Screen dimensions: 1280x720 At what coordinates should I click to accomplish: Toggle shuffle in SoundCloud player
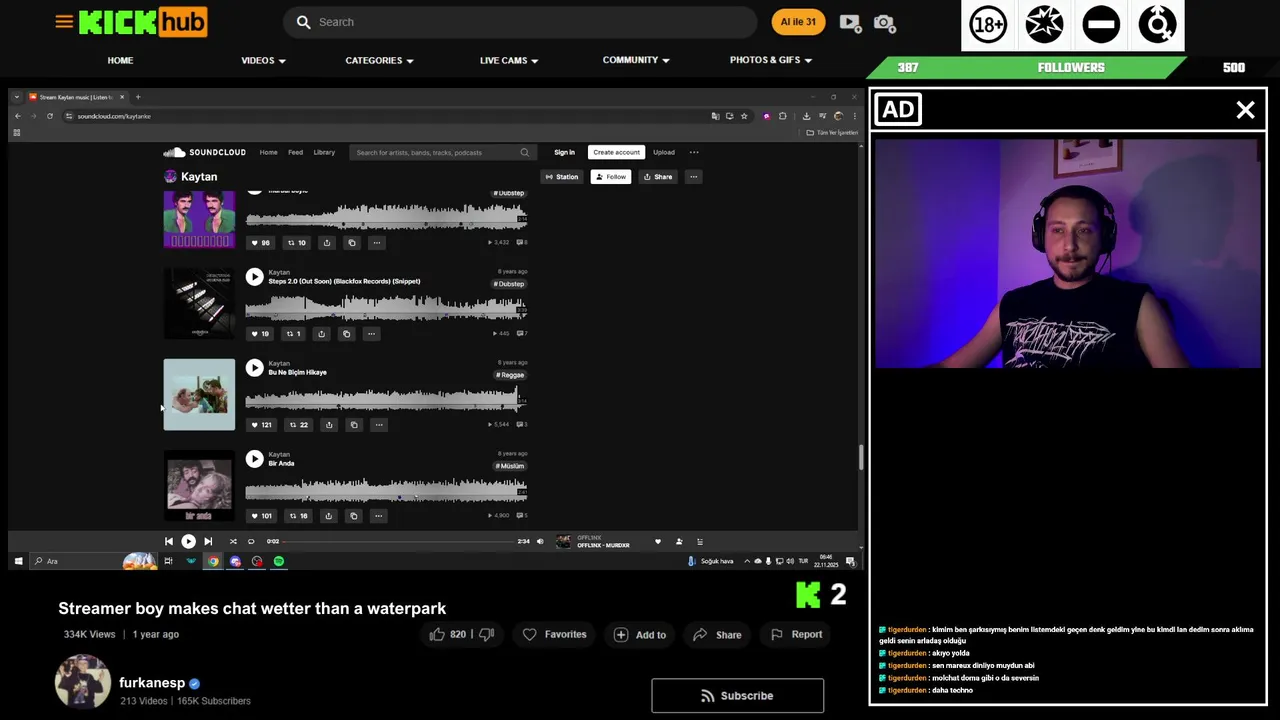[233, 541]
